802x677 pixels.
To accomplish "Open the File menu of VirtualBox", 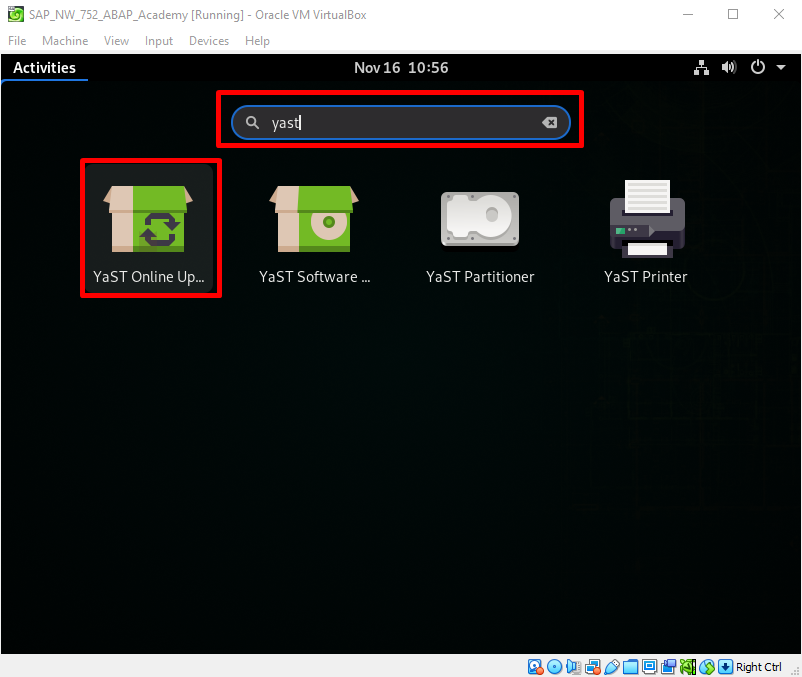I will pos(17,41).
